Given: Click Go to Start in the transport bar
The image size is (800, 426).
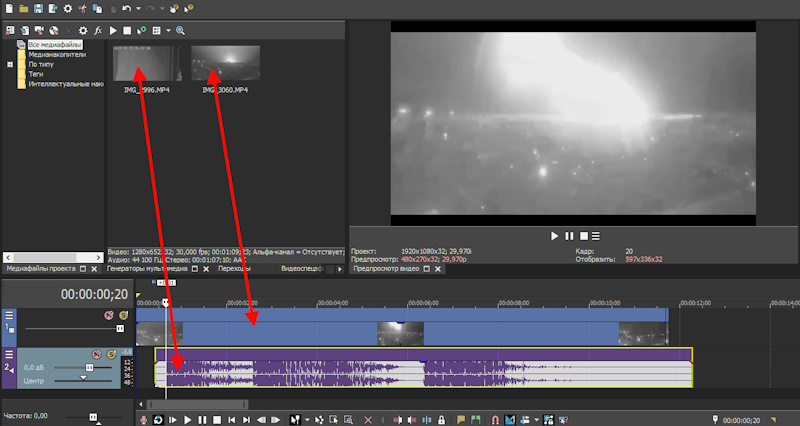Looking at the screenshot, I should click(x=232, y=420).
